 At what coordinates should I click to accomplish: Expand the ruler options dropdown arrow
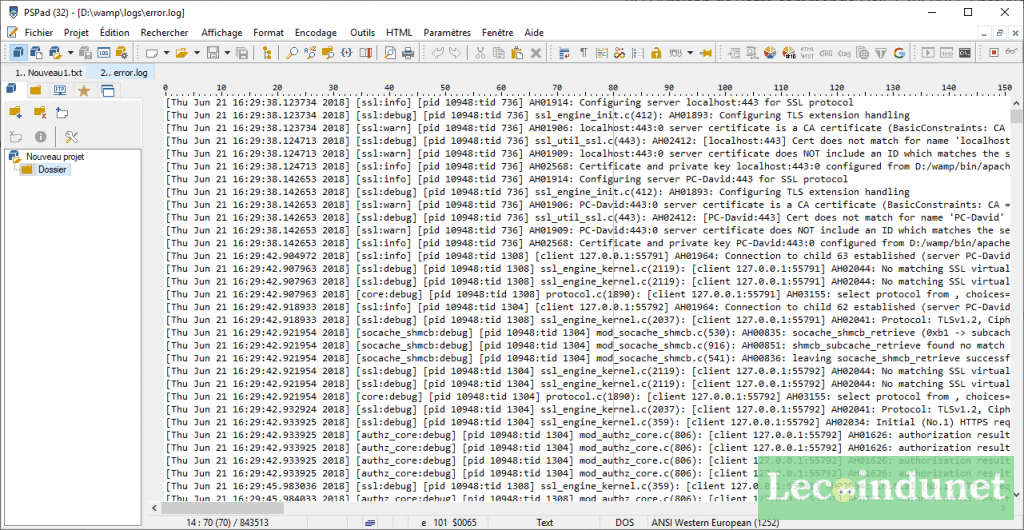pyautogui.click(x=690, y=53)
